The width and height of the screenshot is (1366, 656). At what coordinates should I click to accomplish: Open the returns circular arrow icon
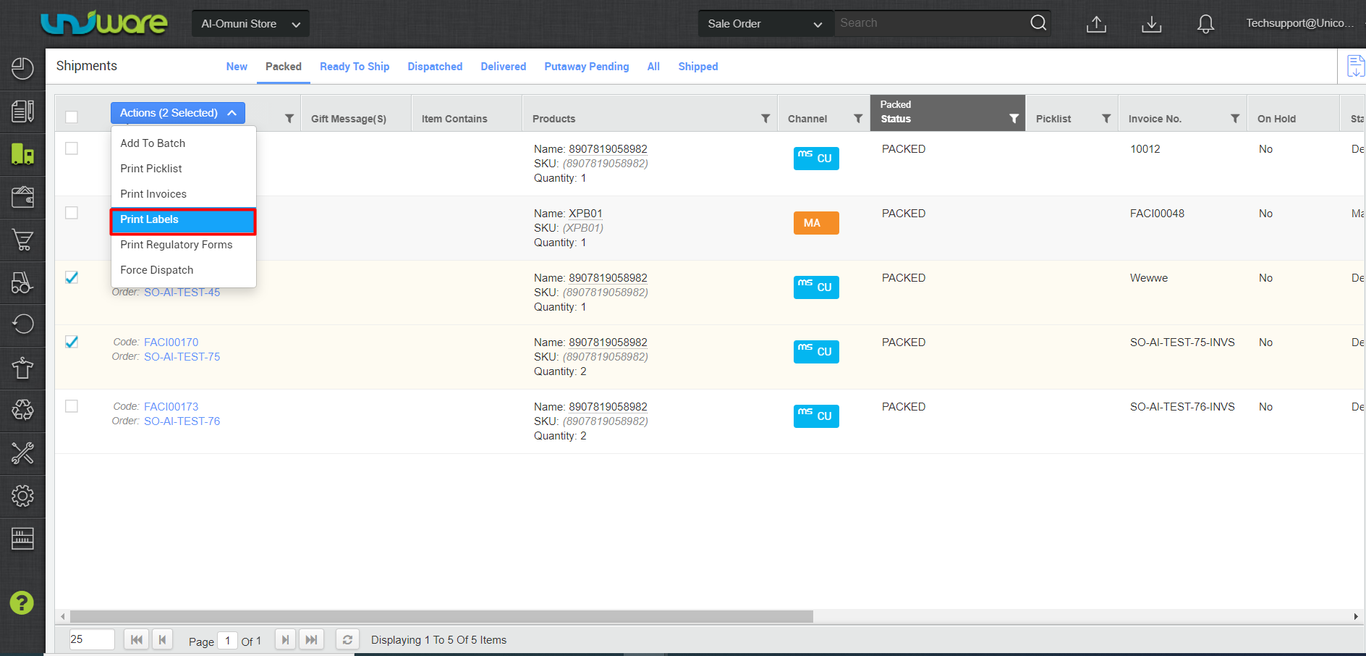22,324
